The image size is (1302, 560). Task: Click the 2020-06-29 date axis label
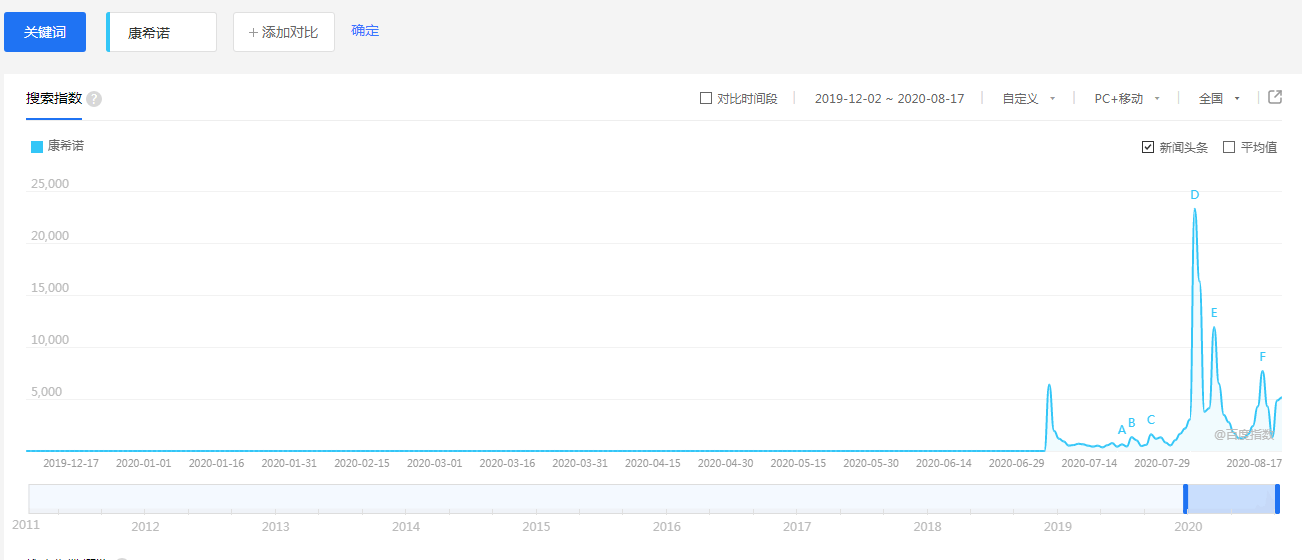1016,463
